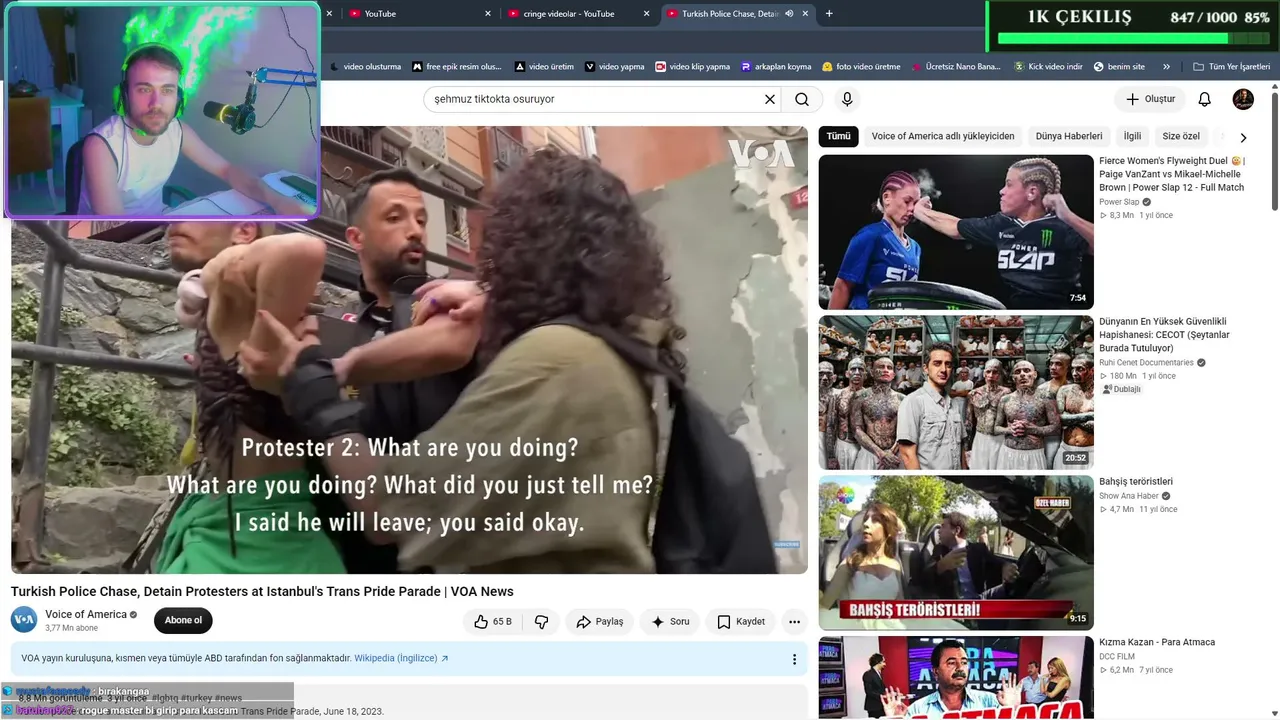
Task: Select the Dünya Haberleri chip
Action: pyautogui.click(x=1069, y=136)
